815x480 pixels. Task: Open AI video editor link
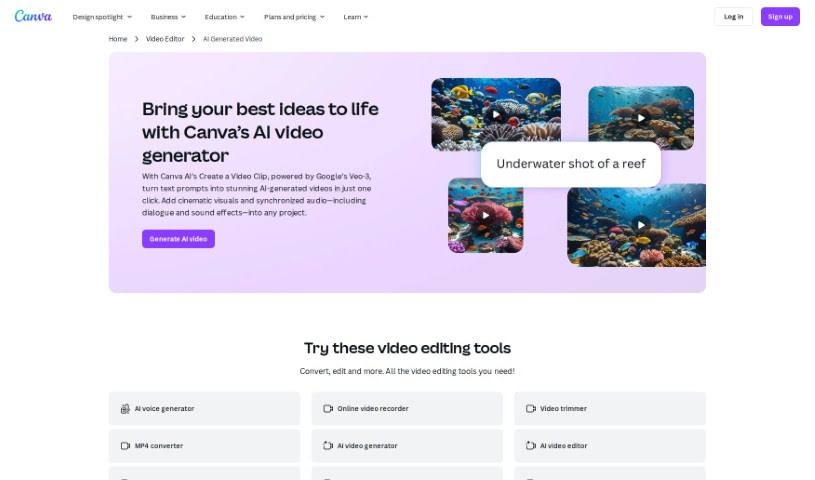[x=610, y=446]
